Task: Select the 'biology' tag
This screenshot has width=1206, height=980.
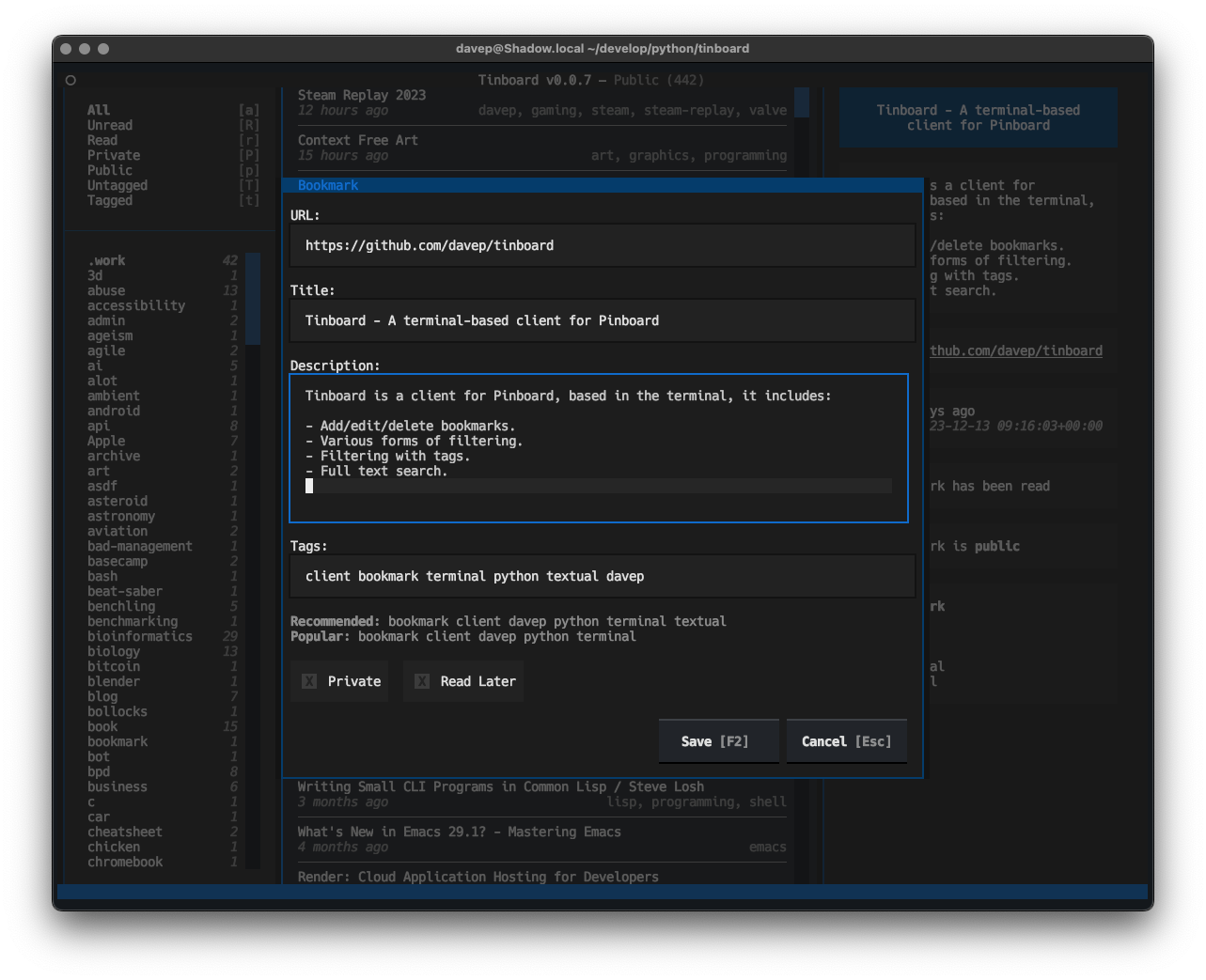Action: pyautogui.click(x=163, y=651)
